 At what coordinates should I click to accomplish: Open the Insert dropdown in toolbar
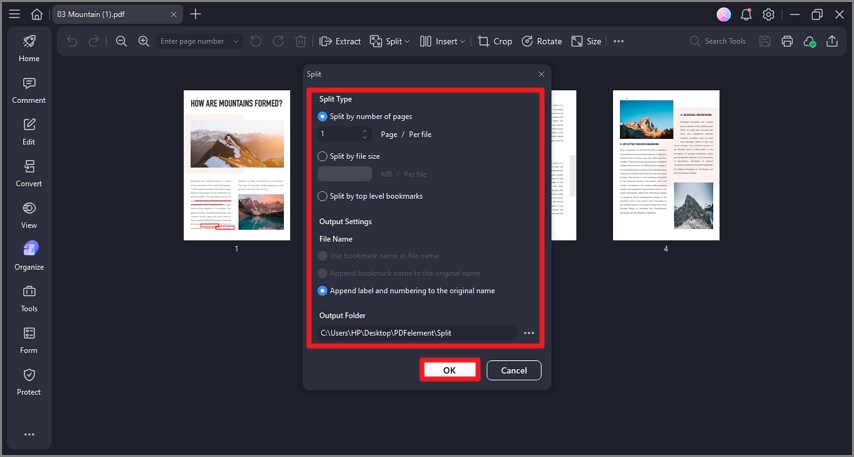click(442, 41)
